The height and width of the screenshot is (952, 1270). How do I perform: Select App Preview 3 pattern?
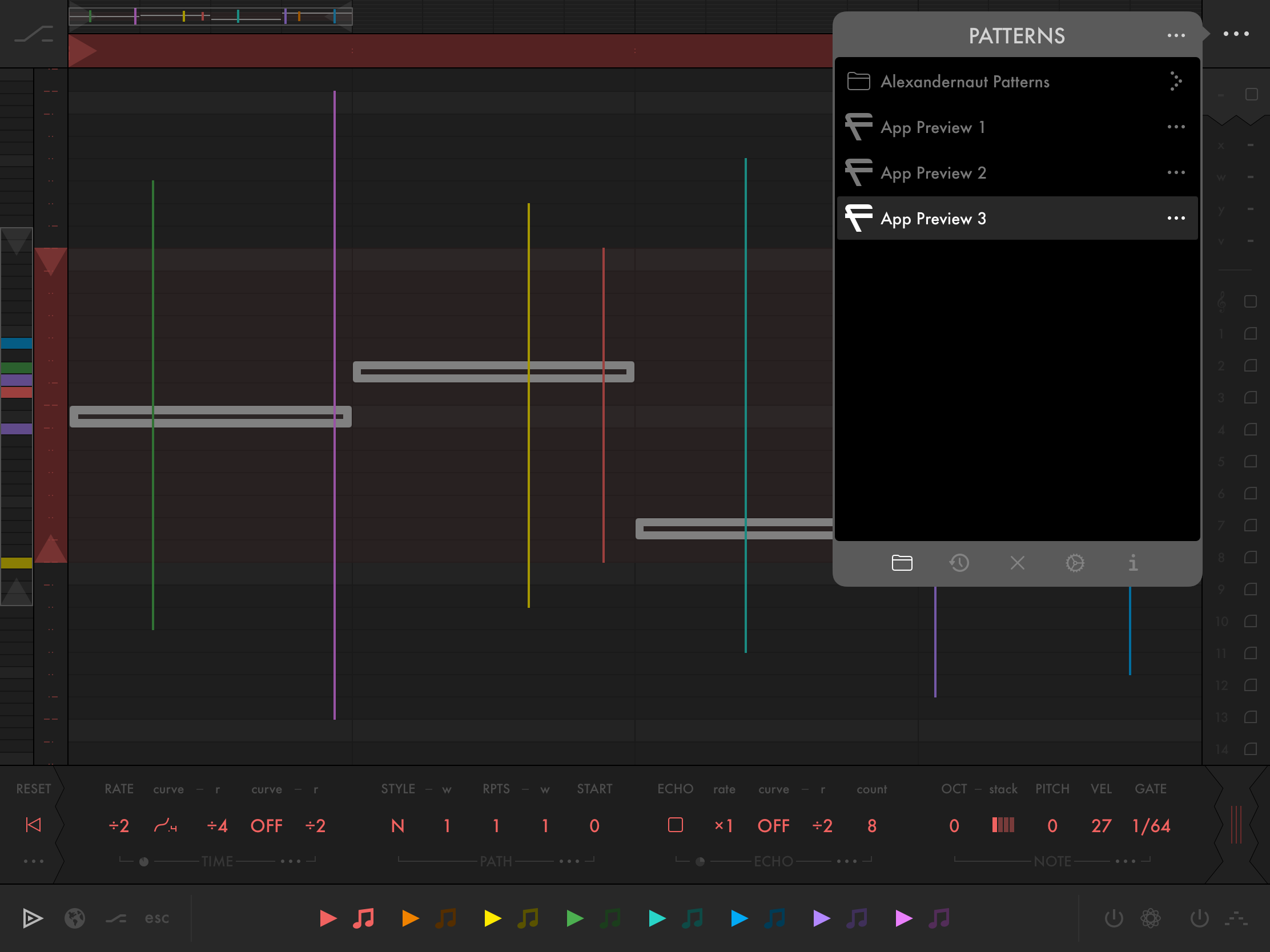pos(934,219)
